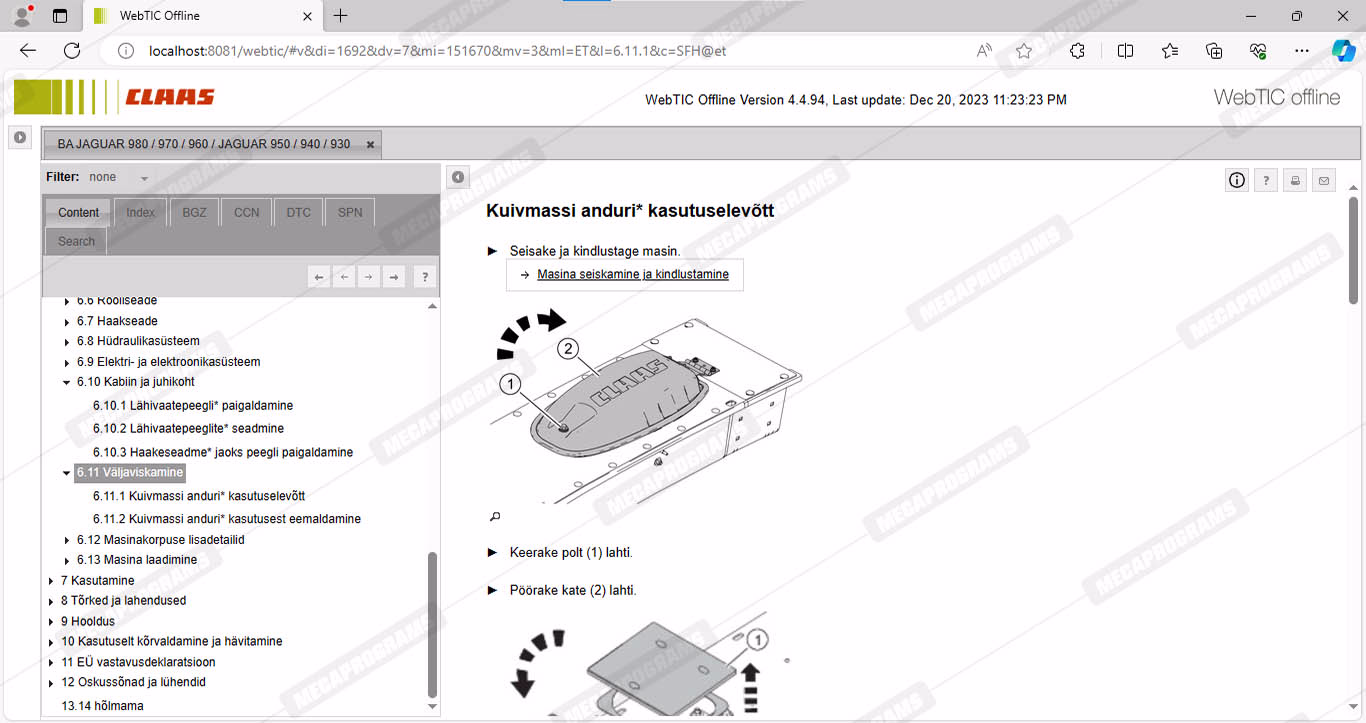This screenshot has height=723, width=1366.
Task: Switch to the DTC tab
Action: tap(298, 212)
